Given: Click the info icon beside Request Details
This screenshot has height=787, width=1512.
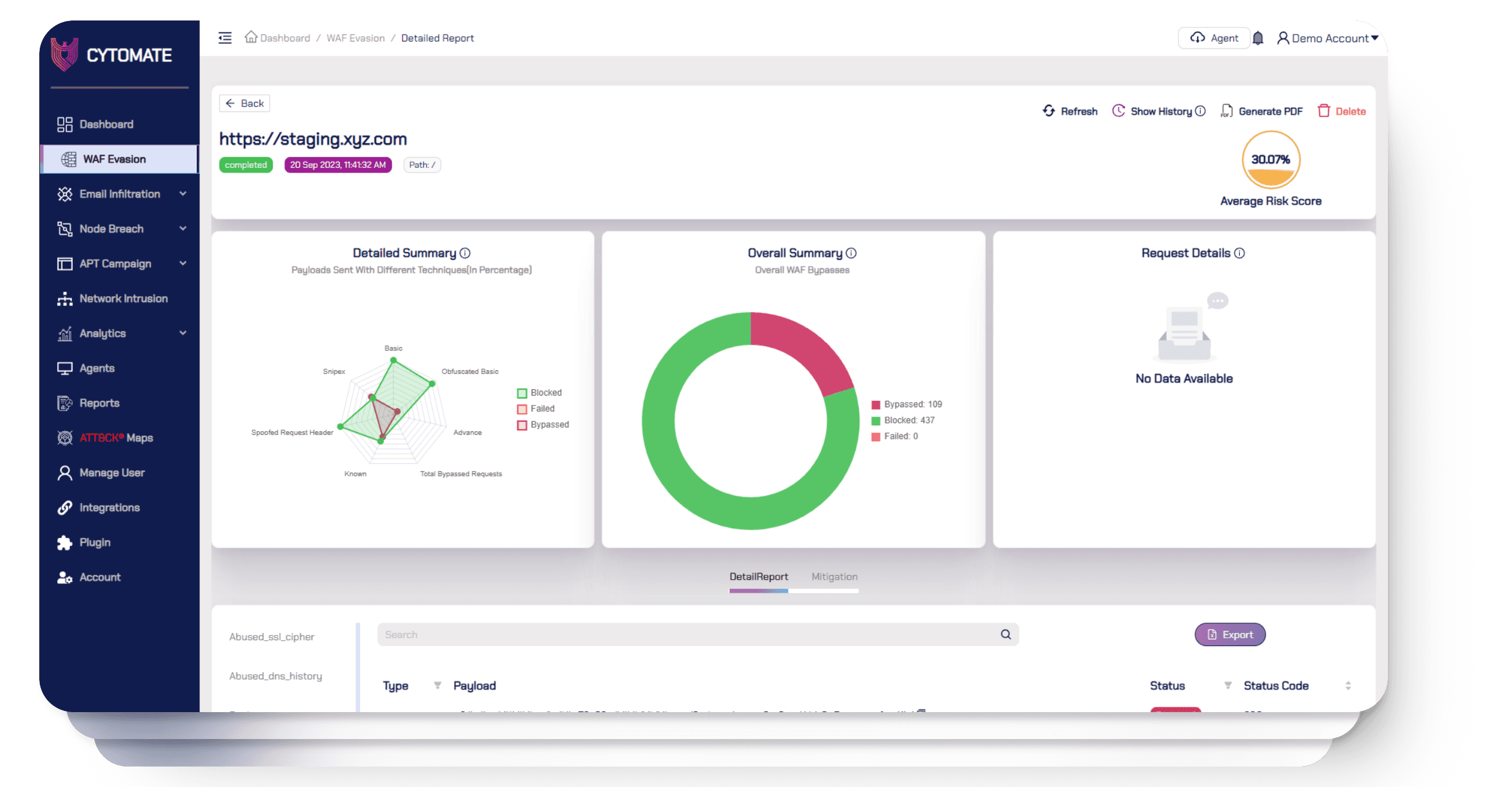Looking at the screenshot, I should tap(1239, 253).
